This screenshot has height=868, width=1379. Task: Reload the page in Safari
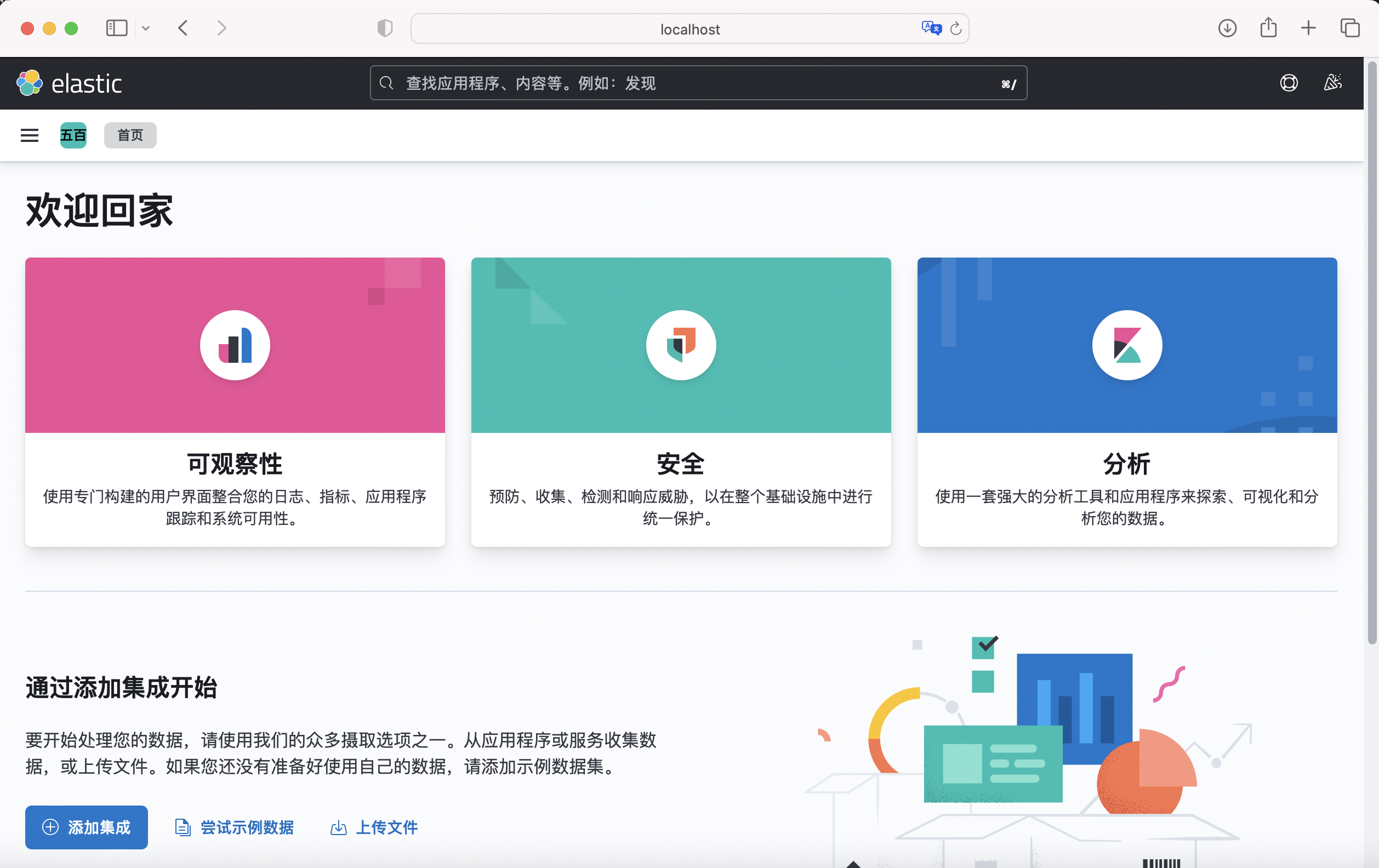(956, 28)
